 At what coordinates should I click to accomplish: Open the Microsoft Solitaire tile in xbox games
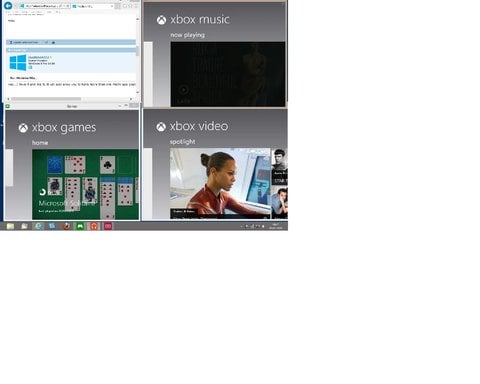[x=85, y=184]
